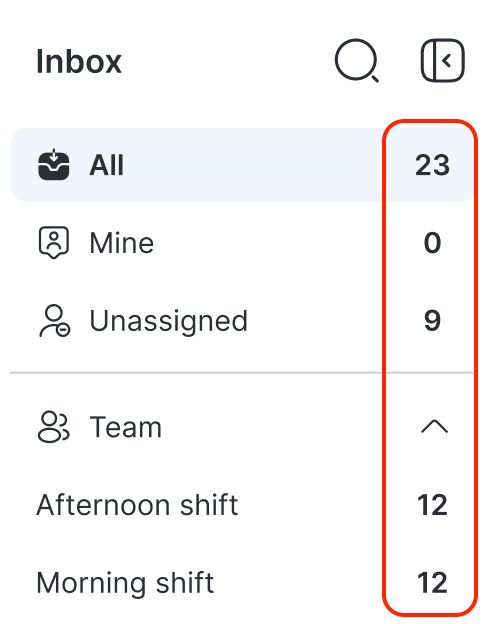Screen dimensions: 493x624
Task: Select the Team section label
Action: [126, 427]
